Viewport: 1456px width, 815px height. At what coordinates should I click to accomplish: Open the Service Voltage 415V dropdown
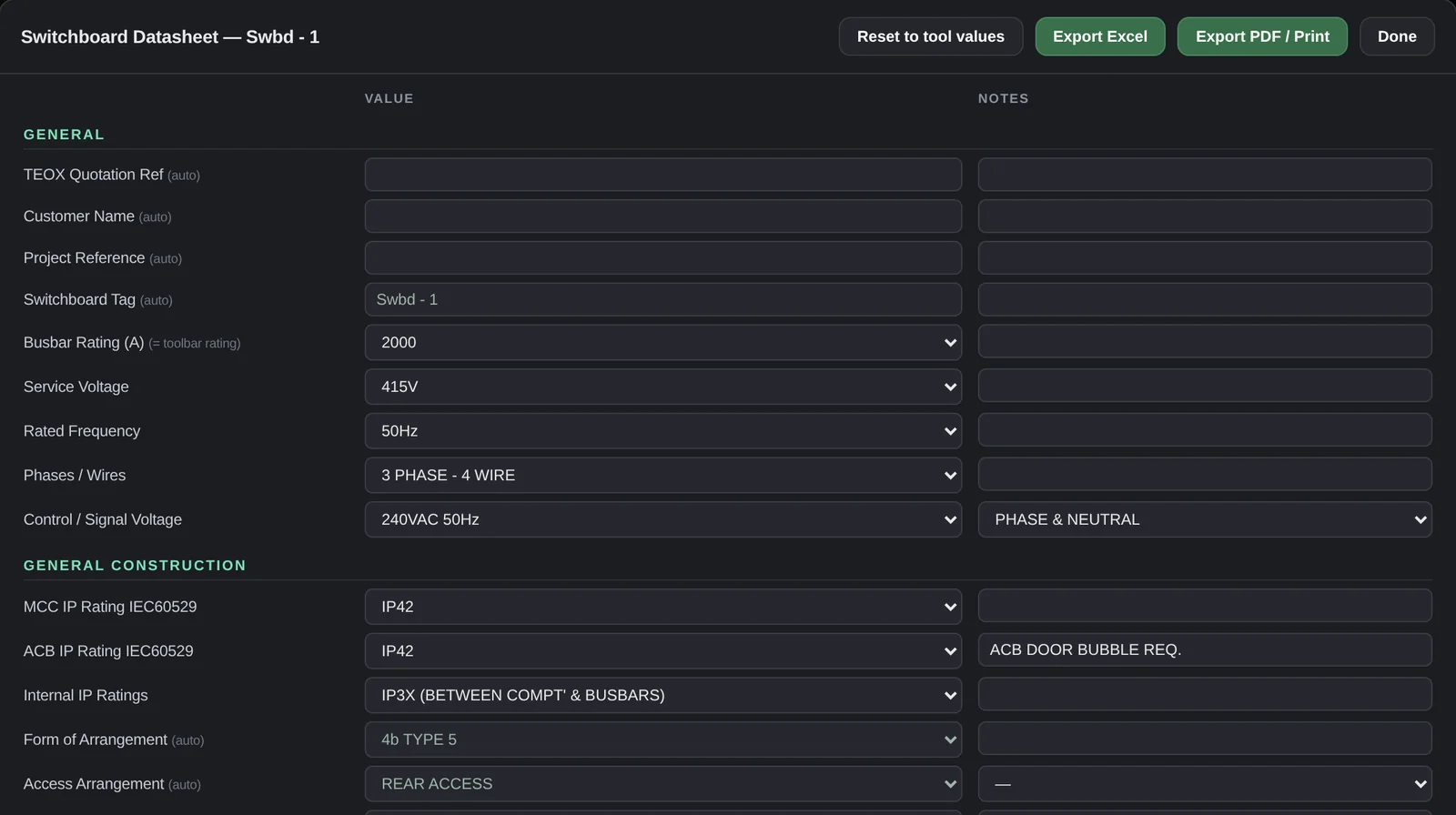662,387
